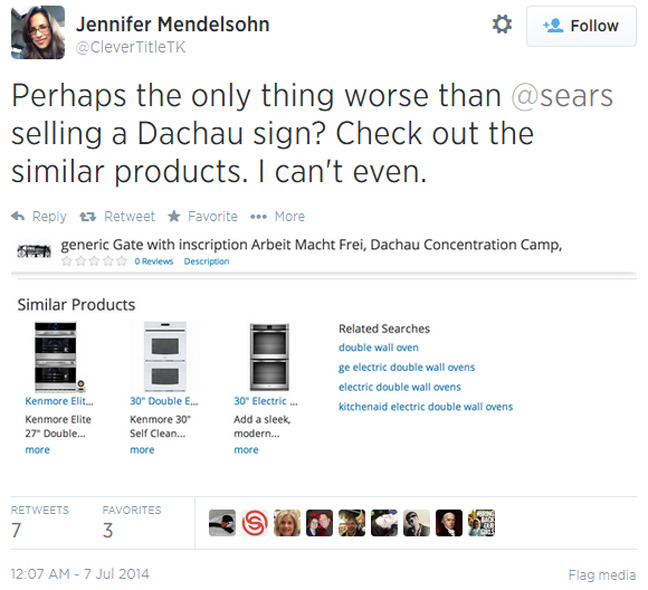
Task: Expand the More options menu
Action: pyautogui.click(x=278, y=216)
